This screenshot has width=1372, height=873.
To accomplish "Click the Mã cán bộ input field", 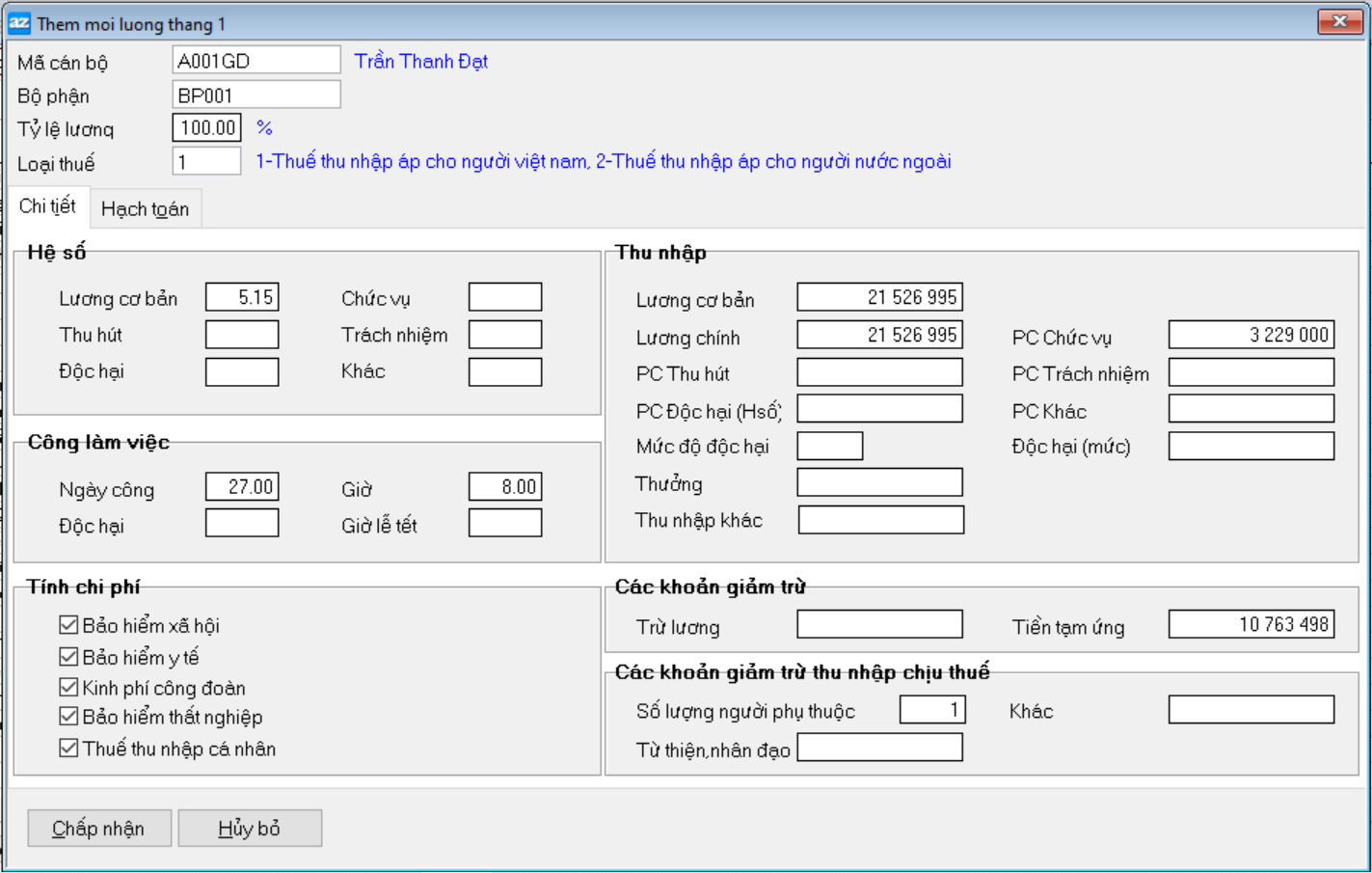I will [x=256, y=61].
